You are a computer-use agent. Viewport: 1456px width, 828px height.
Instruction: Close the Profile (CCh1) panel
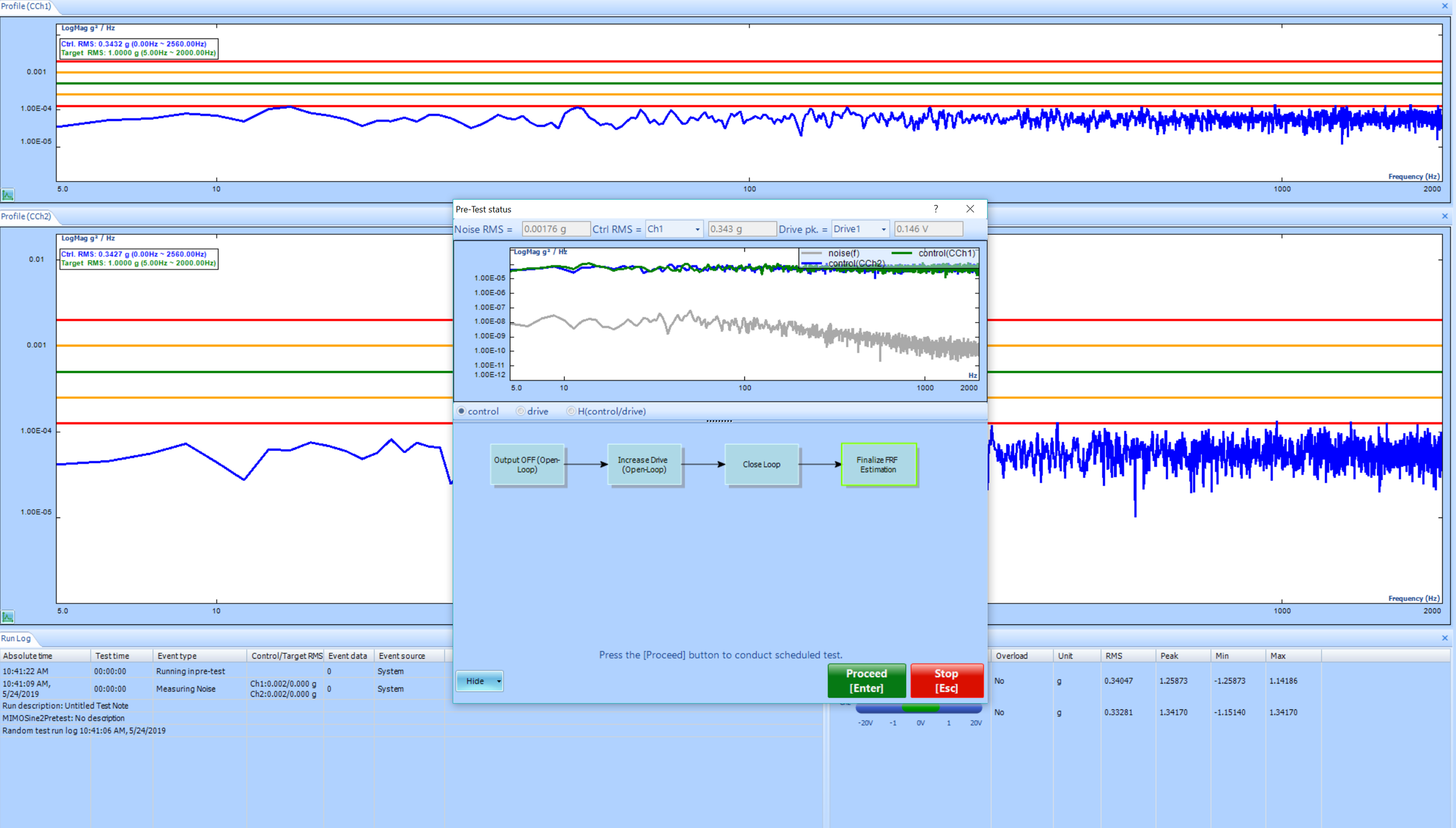[x=1444, y=6]
